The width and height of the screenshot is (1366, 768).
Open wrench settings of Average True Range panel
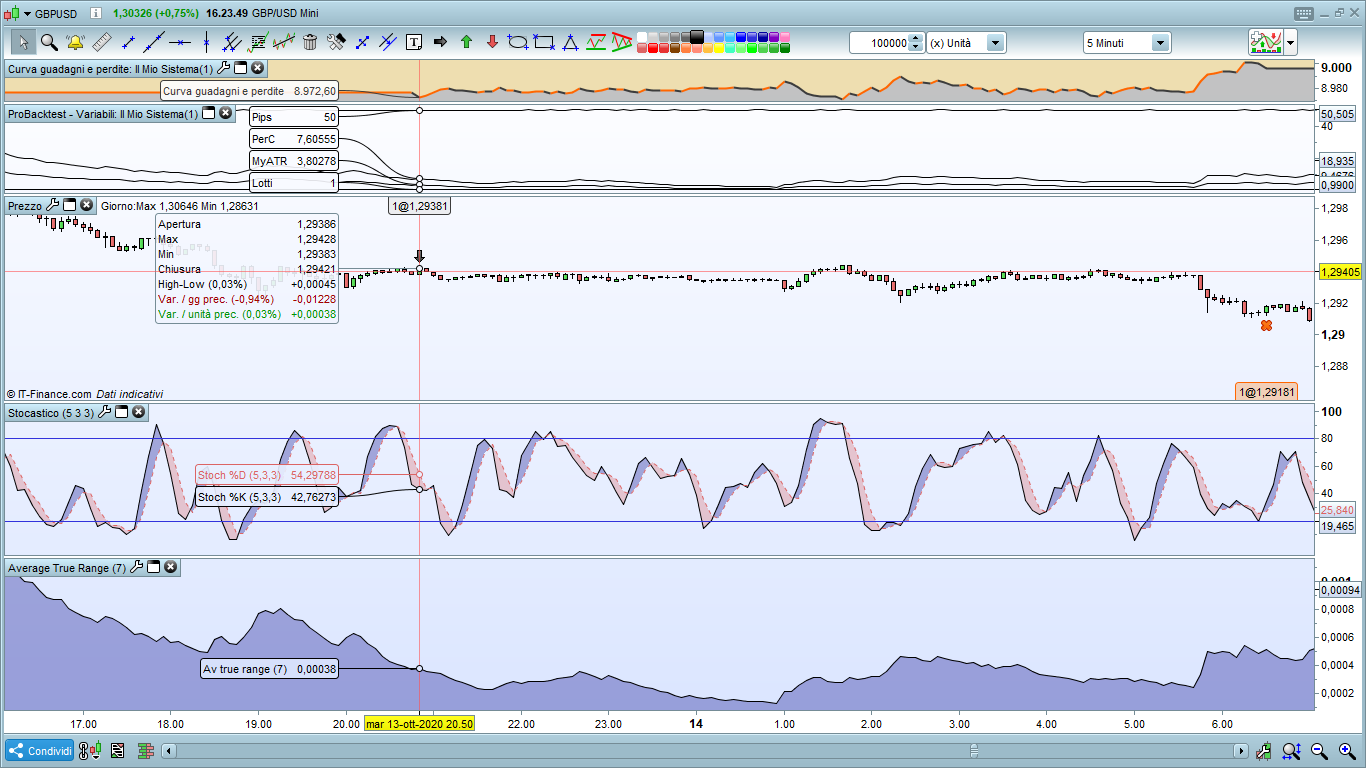tap(136, 567)
